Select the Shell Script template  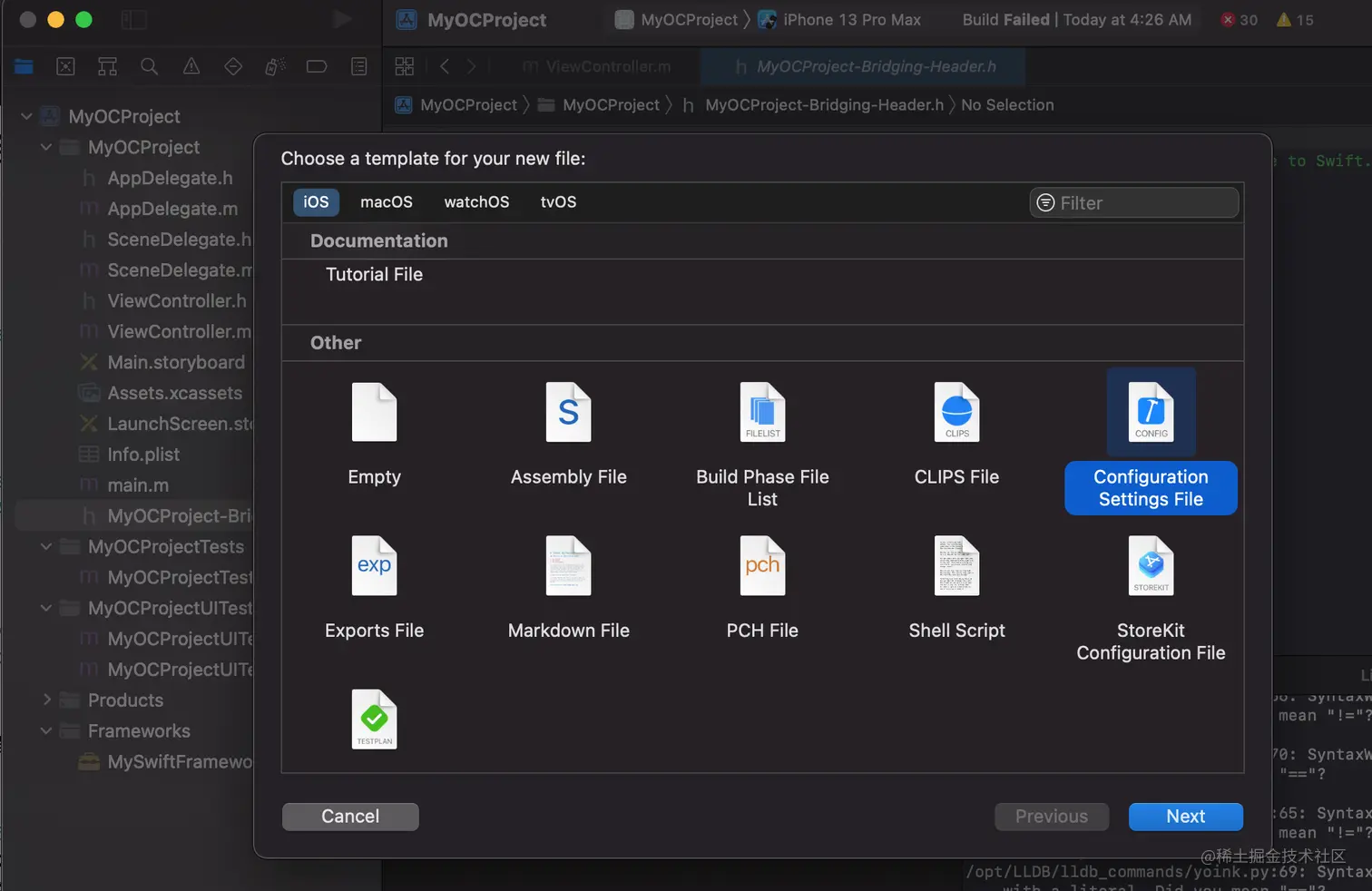click(x=956, y=588)
